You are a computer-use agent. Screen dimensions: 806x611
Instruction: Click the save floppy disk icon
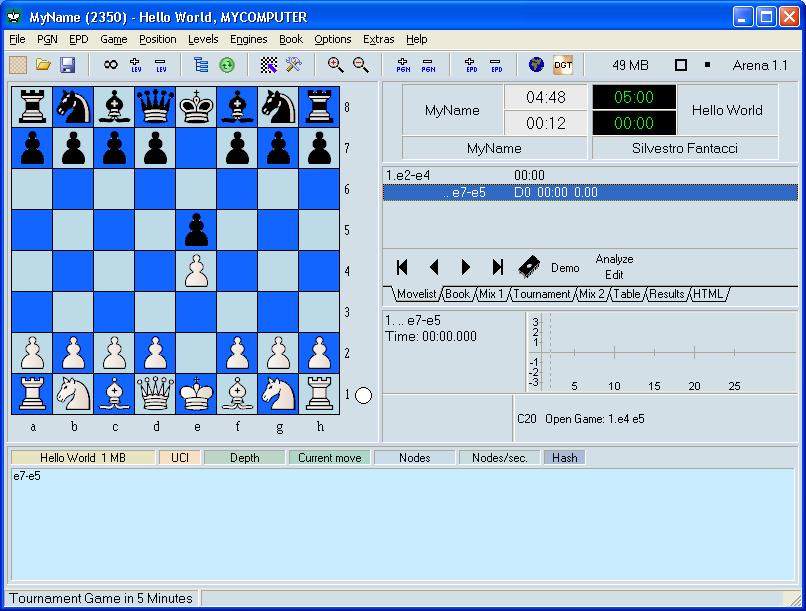pyautogui.click(x=68, y=65)
